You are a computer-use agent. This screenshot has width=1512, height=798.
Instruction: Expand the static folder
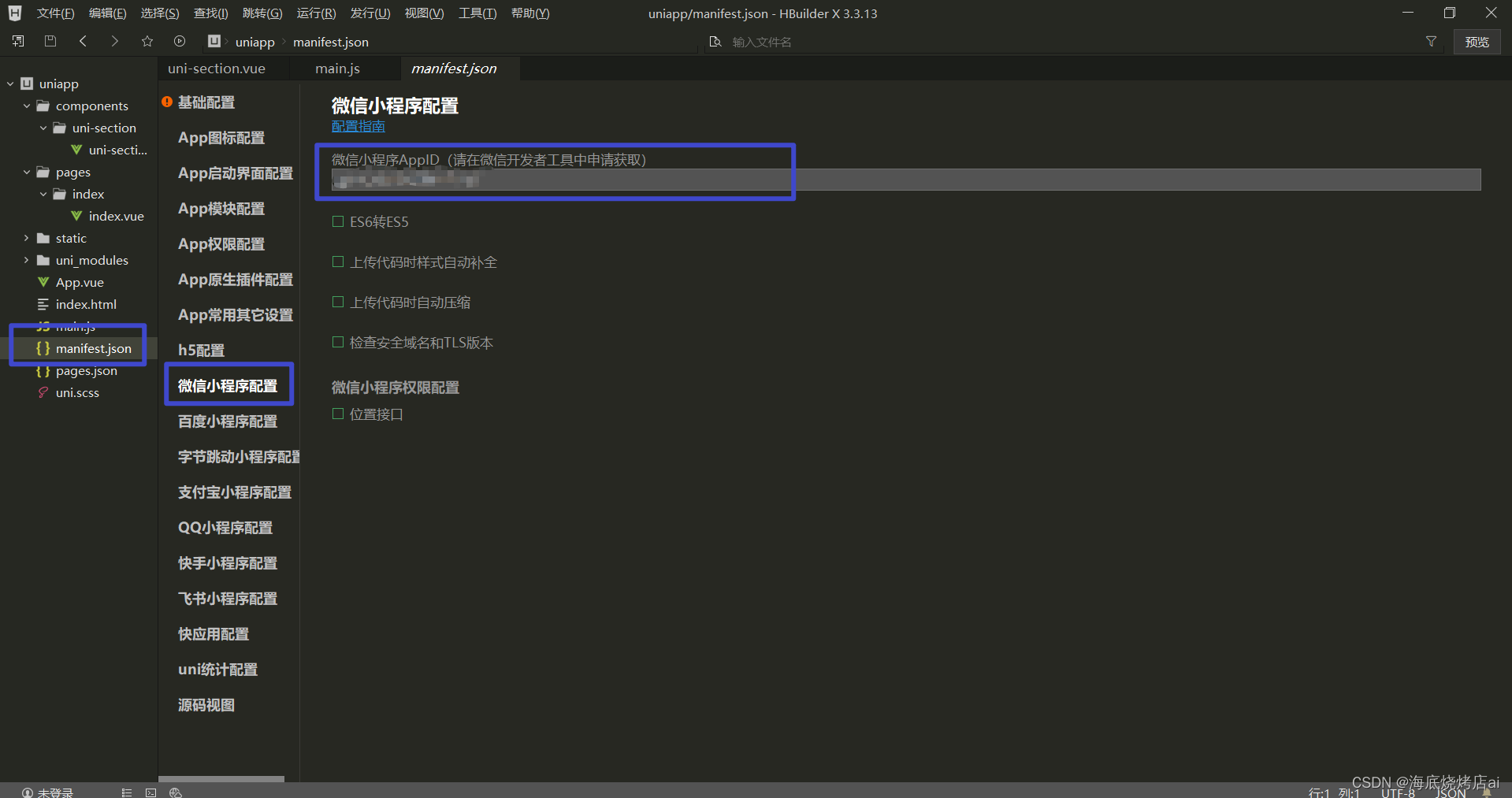(x=27, y=238)
